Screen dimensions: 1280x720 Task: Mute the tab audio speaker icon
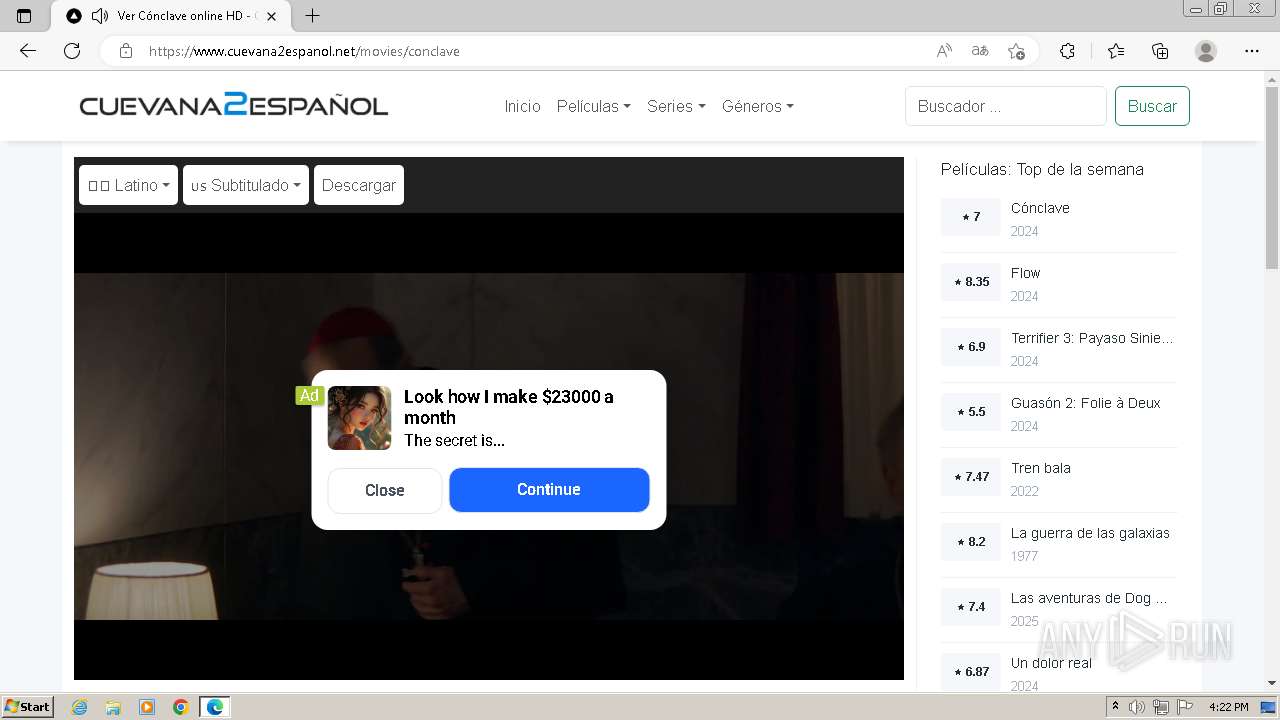[x=99, y=16]
